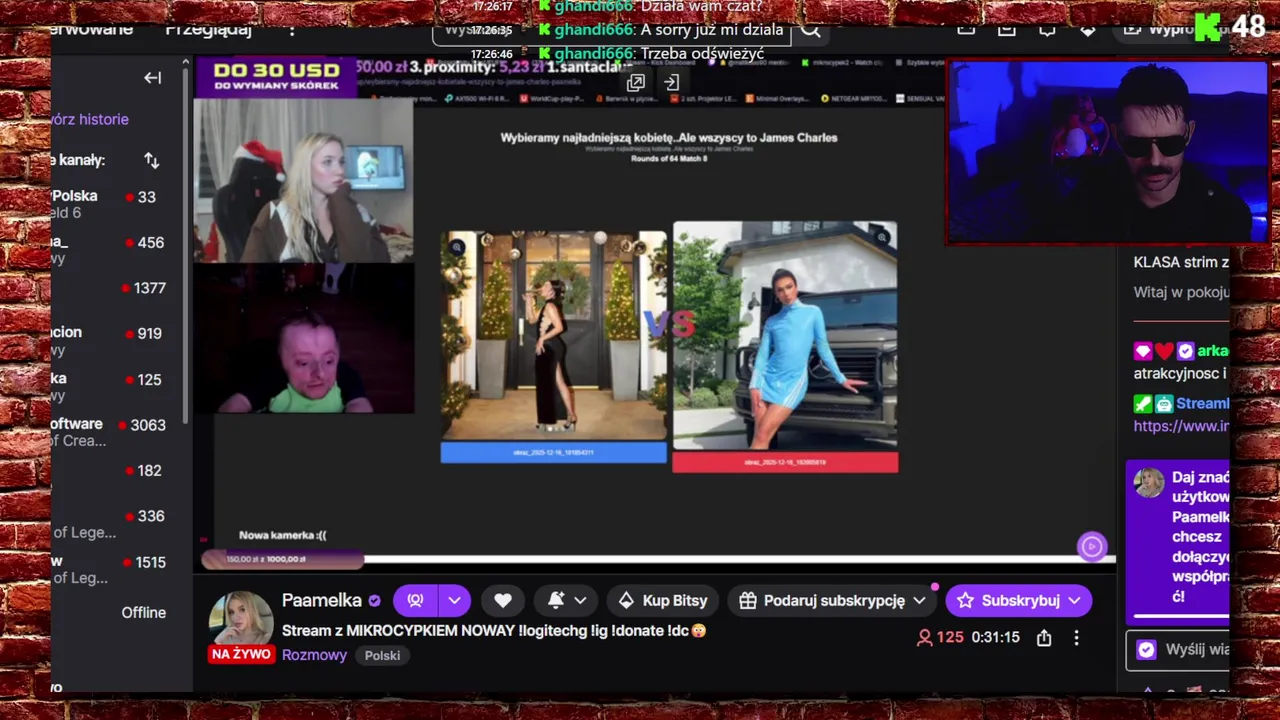Click the theatre mode exit arrow icon
This screenshot has height=720, width=1280.
tap(671, 83)
